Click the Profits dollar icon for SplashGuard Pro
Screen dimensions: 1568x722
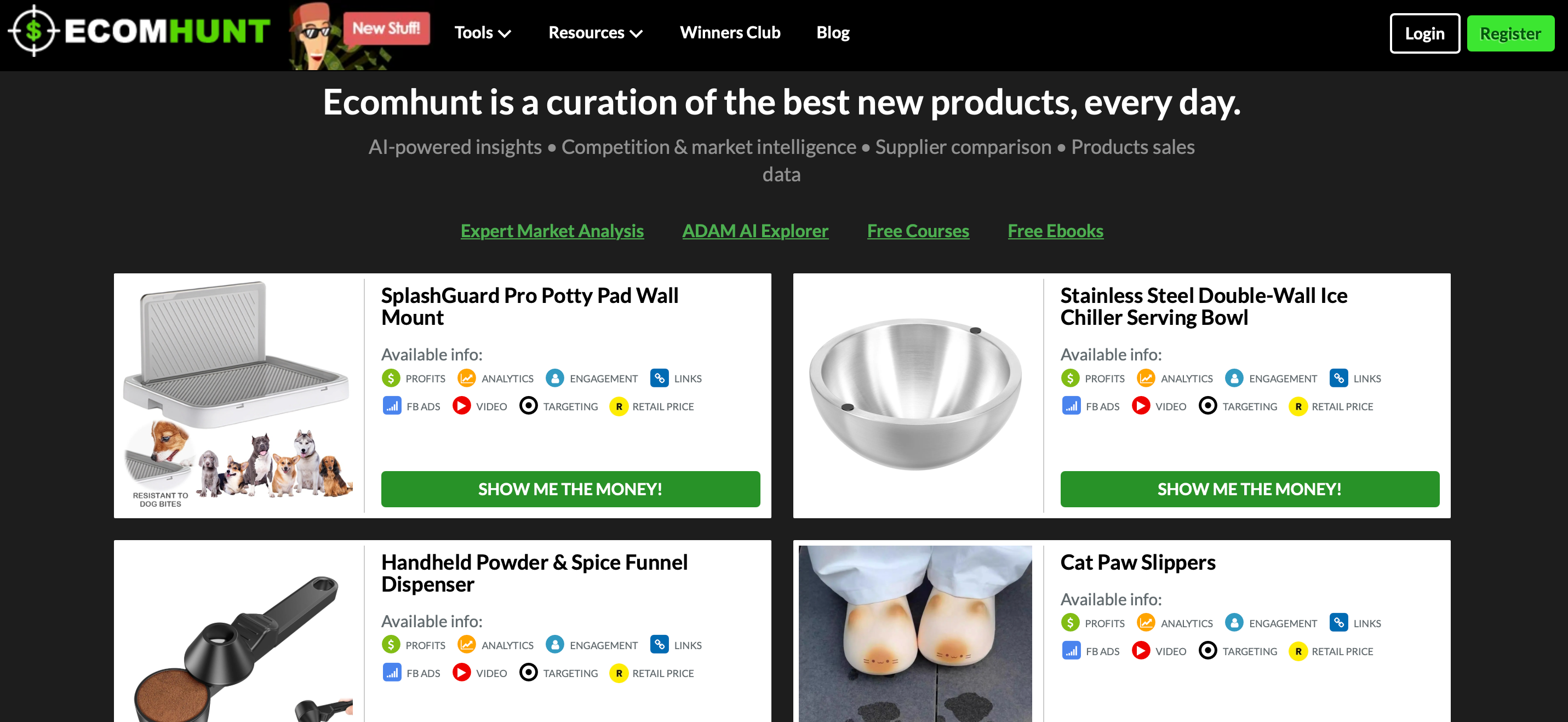(x=391, y=378)
